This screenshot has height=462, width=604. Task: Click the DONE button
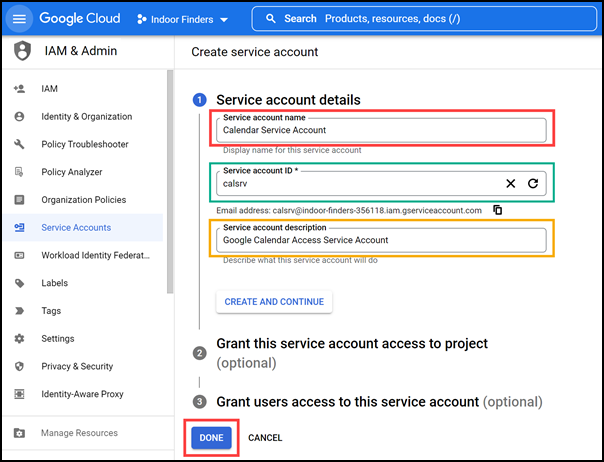(x=211, y=438)
